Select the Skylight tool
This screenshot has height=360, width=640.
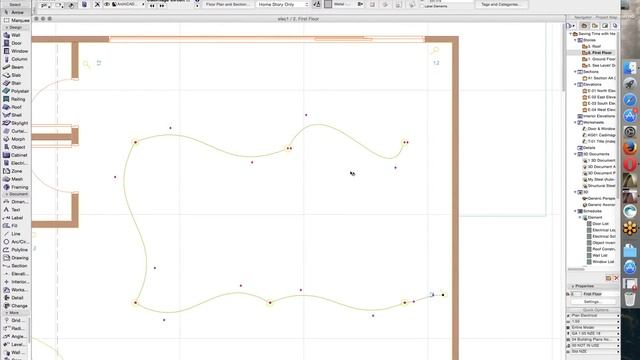(x=16, y=123)
